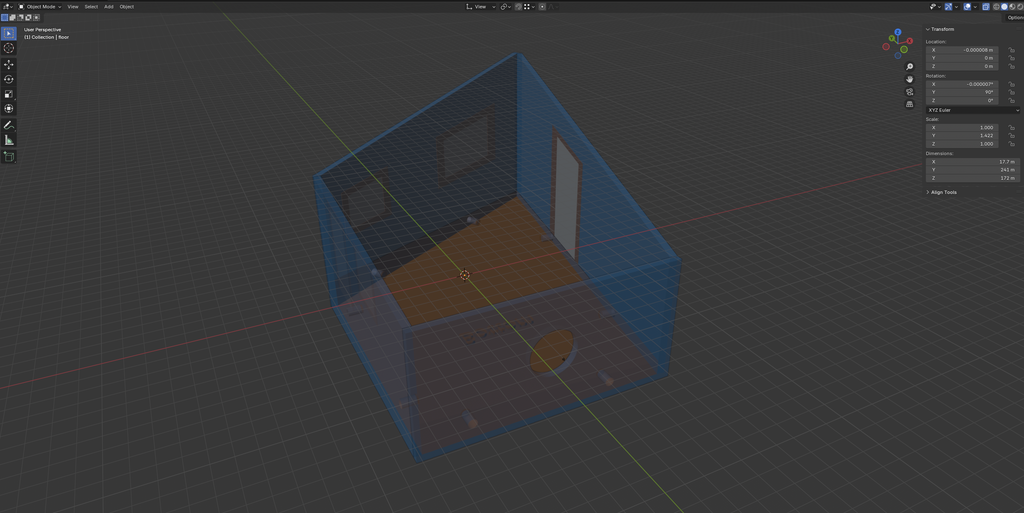Click the Scale Y value field
Screen dimensions: 1024x513
click(962, 136)
